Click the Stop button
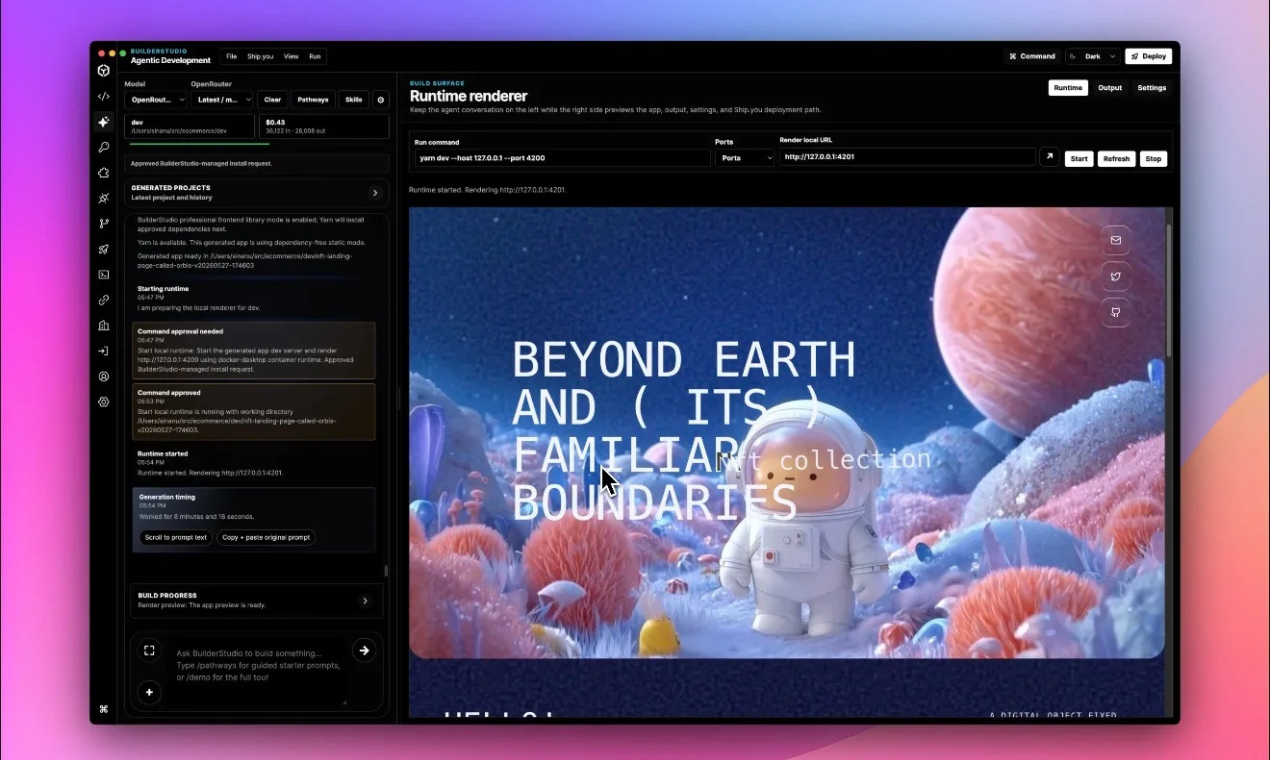 coord(1153,159)
